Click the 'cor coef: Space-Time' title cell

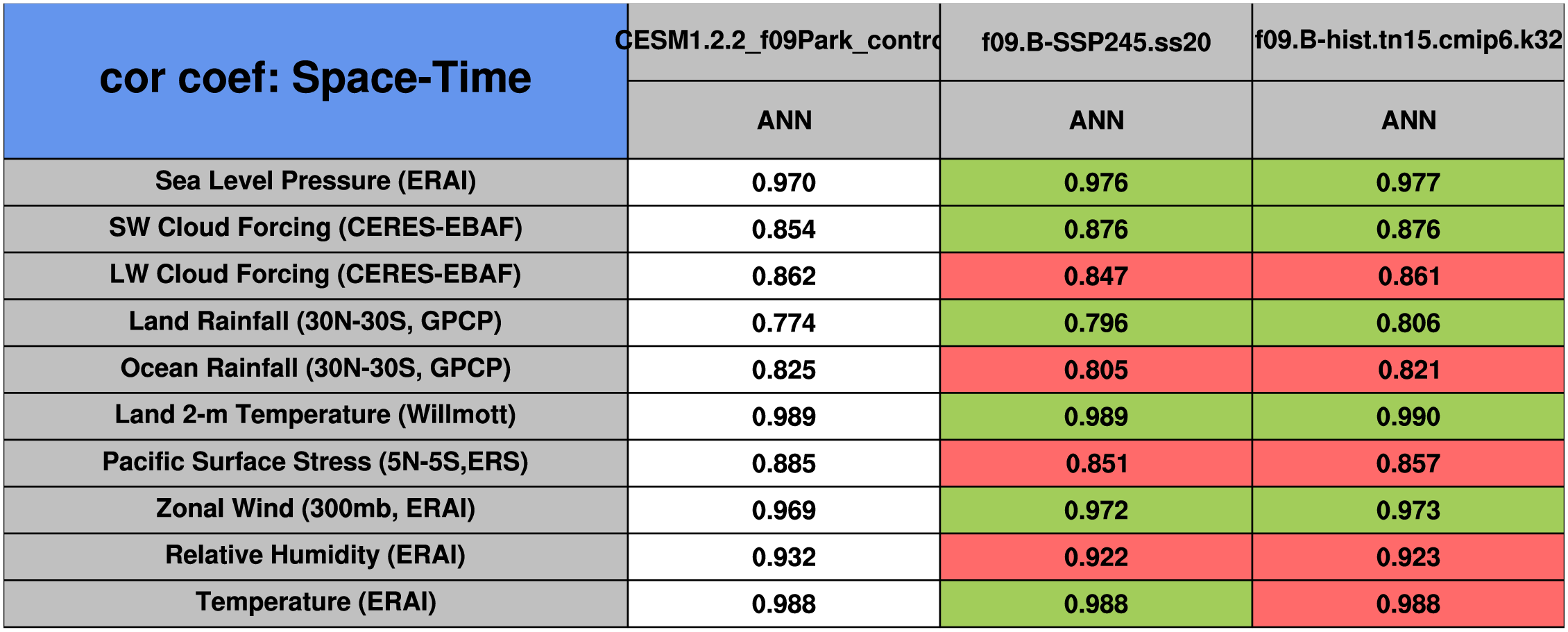[x=316, y=80]
